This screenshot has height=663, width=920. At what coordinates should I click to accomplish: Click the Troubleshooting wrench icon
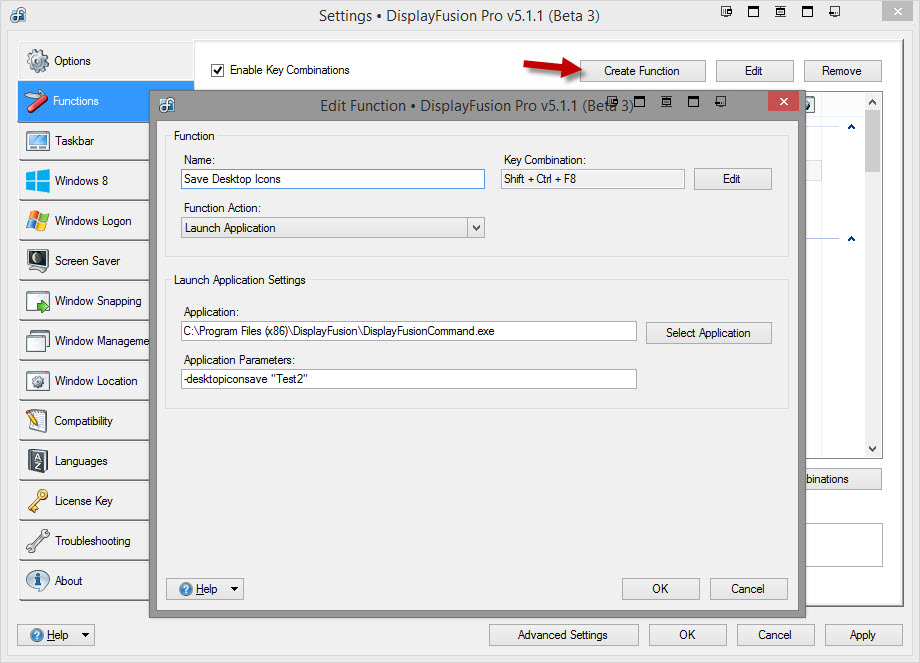[38, 541]
